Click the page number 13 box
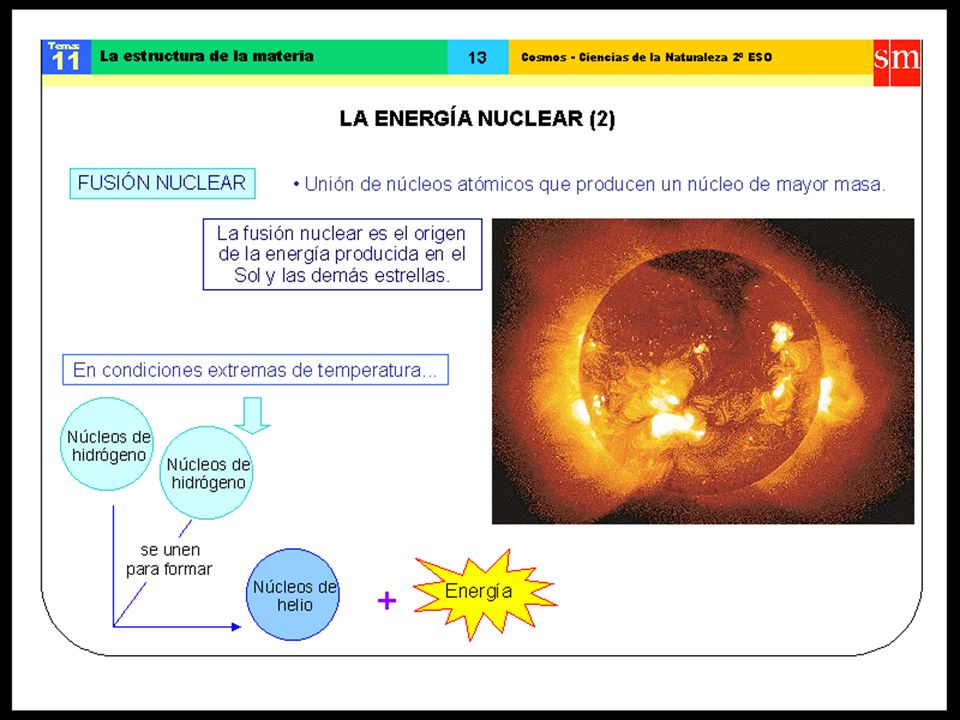Image resolution: width=960 pixels, height=720 pixels. [478, 57]
